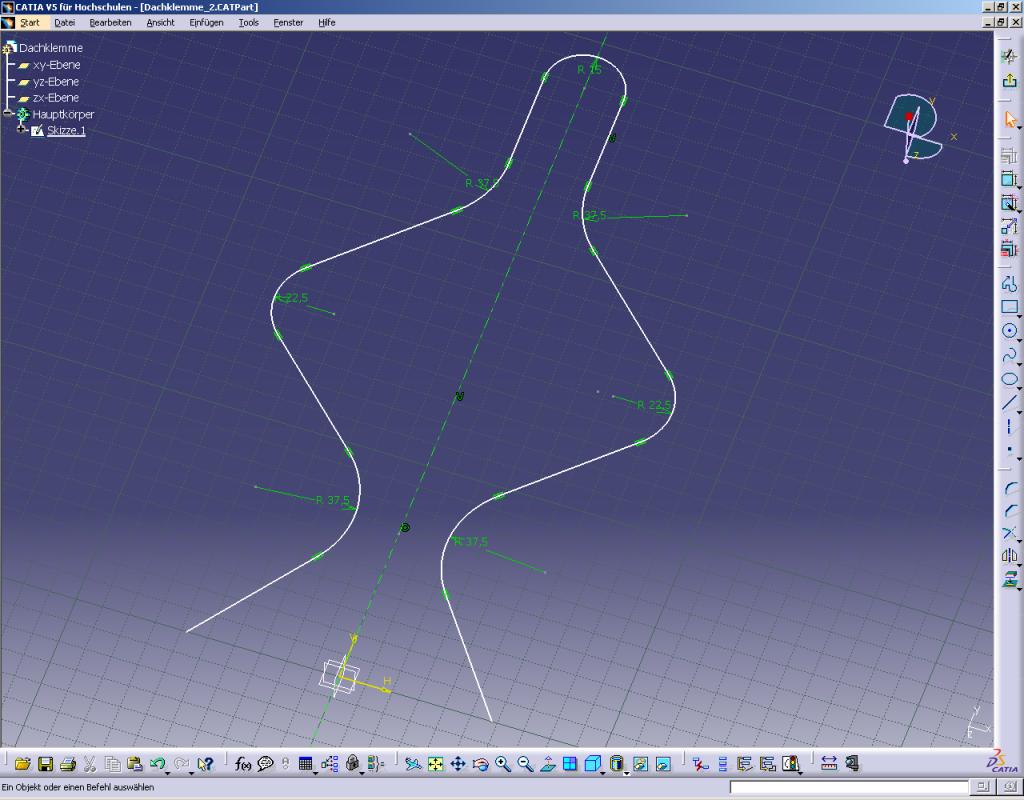Viewport: 1024px width, 800px height.
Task: Open a file with the folder icon
Action: click(23, 763)
